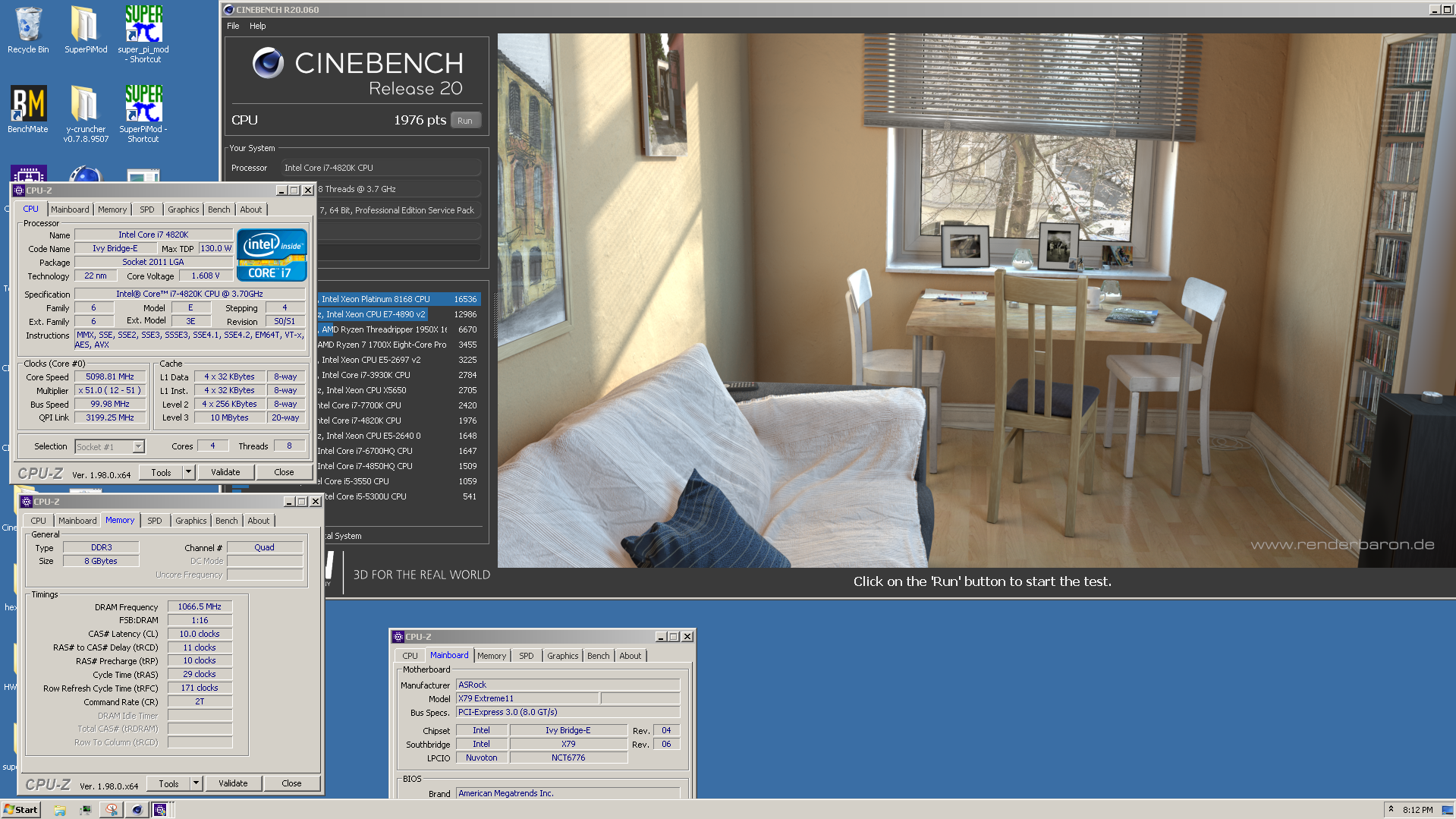Expand the Tools arrow in the CPU-Z CPU window

click(x=188, y=472)
